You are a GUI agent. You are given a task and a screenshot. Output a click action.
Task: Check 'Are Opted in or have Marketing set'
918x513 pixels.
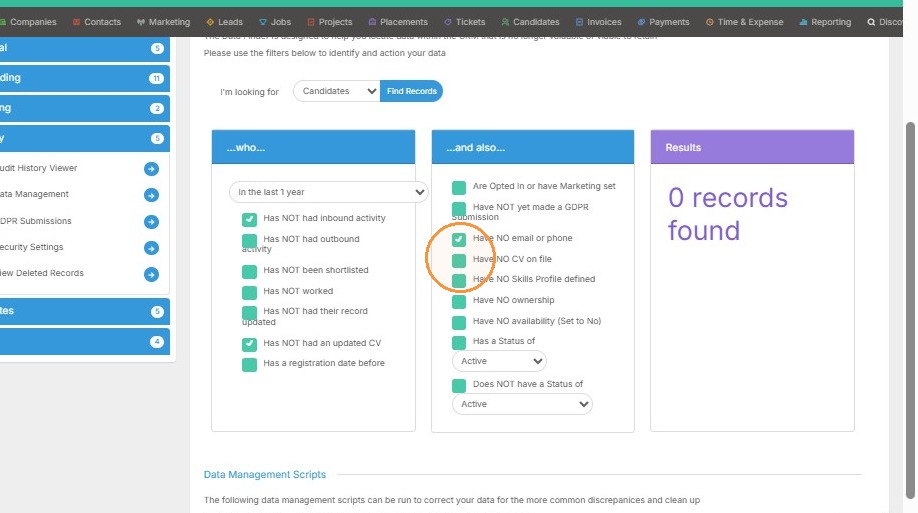[x=459, y=188]
